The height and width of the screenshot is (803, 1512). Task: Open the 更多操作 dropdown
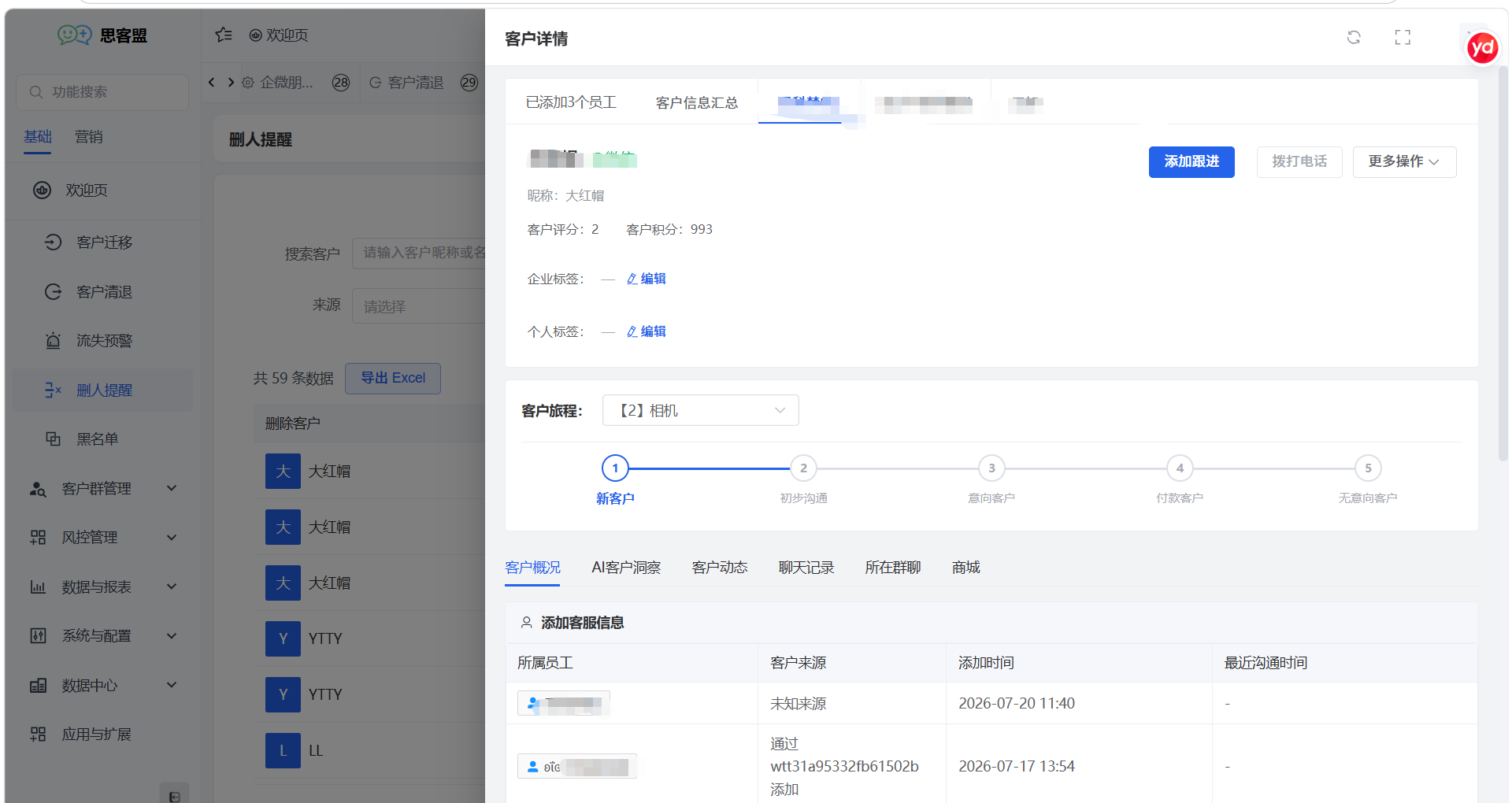(x=1404, y=161)
